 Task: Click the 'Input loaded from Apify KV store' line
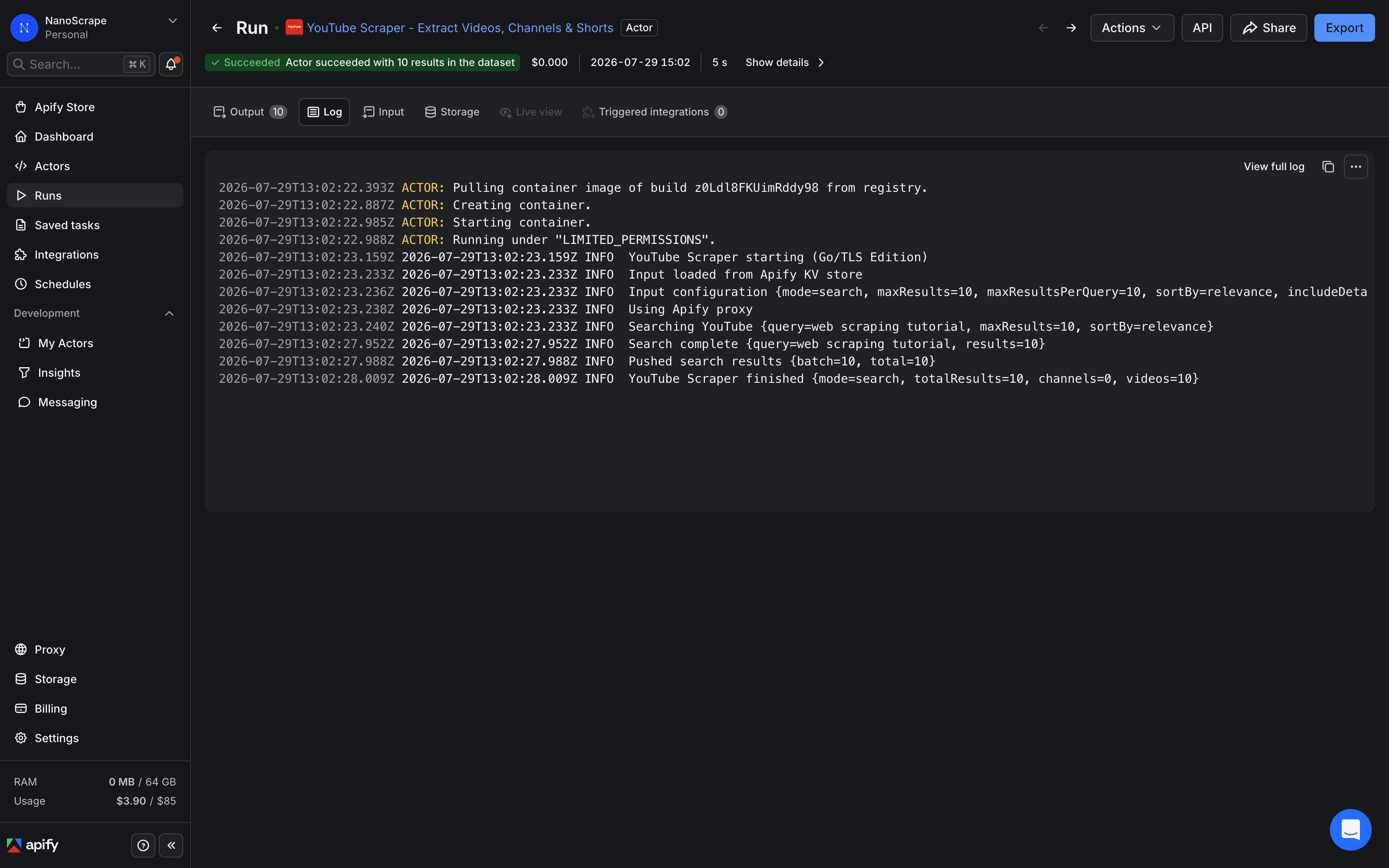coord(541,274)
